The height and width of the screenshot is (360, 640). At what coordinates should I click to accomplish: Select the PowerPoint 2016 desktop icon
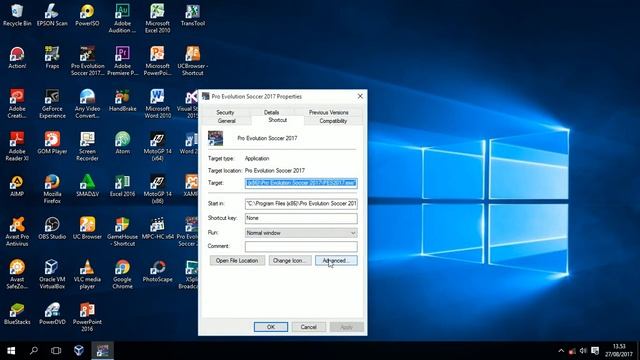(87, 317)
